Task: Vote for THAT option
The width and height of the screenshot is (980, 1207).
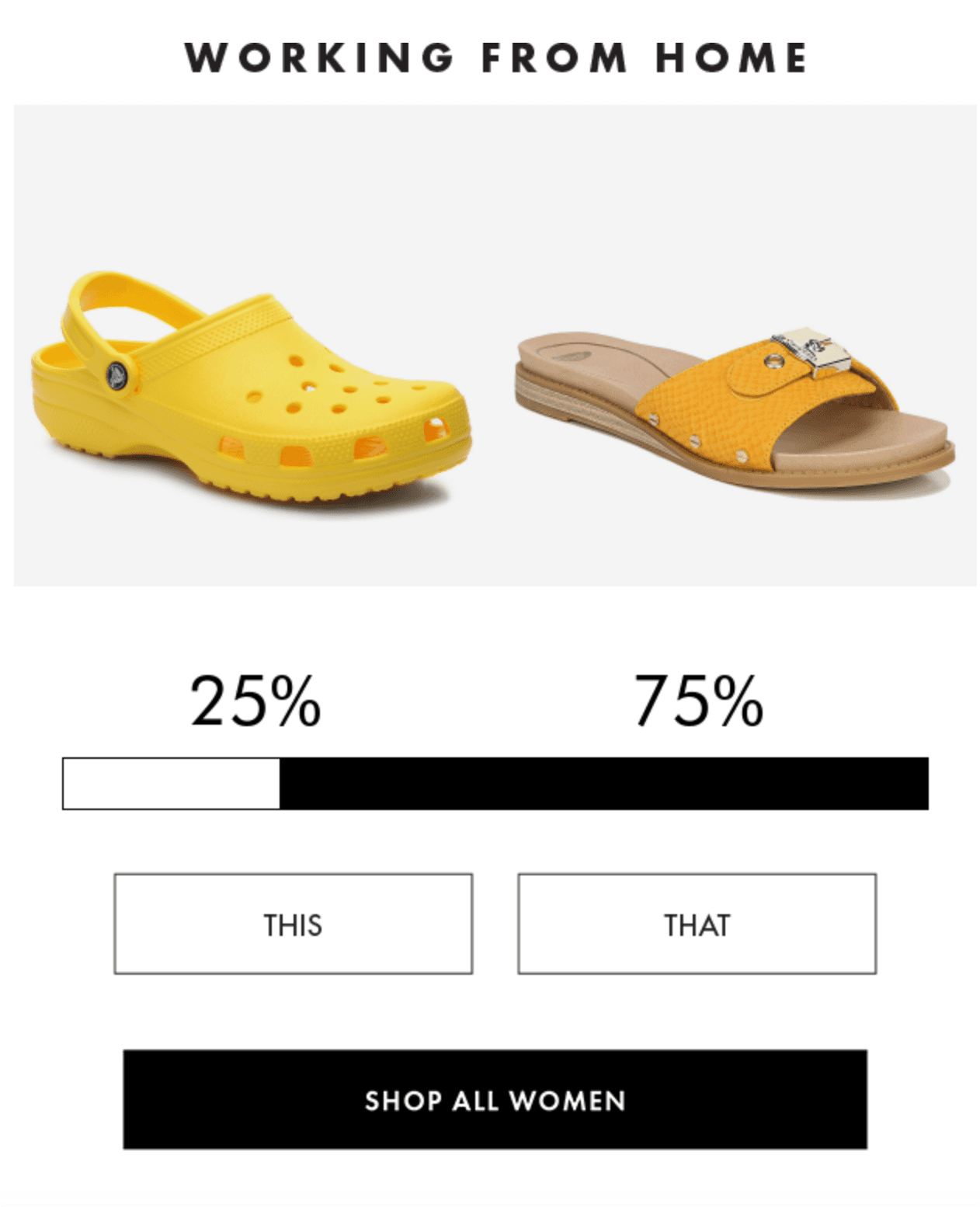Action: [697, 924]
